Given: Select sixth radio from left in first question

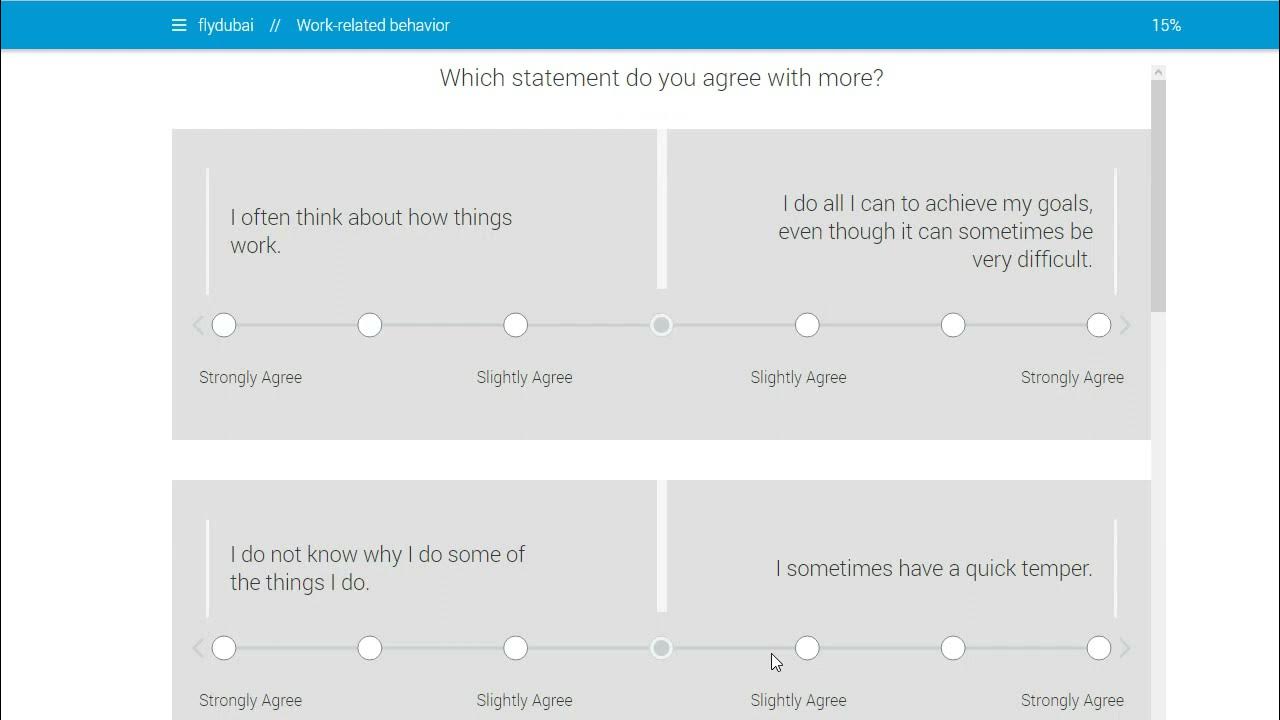Looking at the screenshot, I should tap(953, 325).
